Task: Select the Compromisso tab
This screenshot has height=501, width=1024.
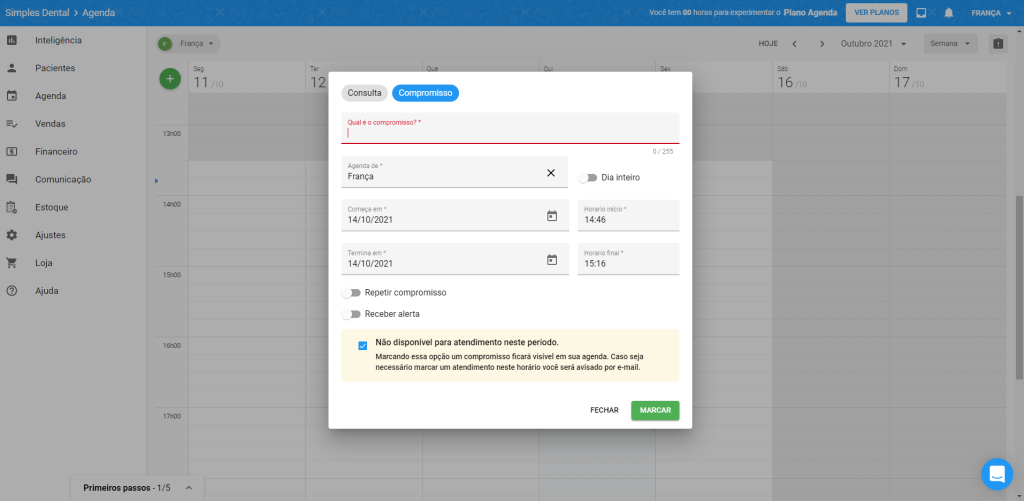Action: coord(425,93)
